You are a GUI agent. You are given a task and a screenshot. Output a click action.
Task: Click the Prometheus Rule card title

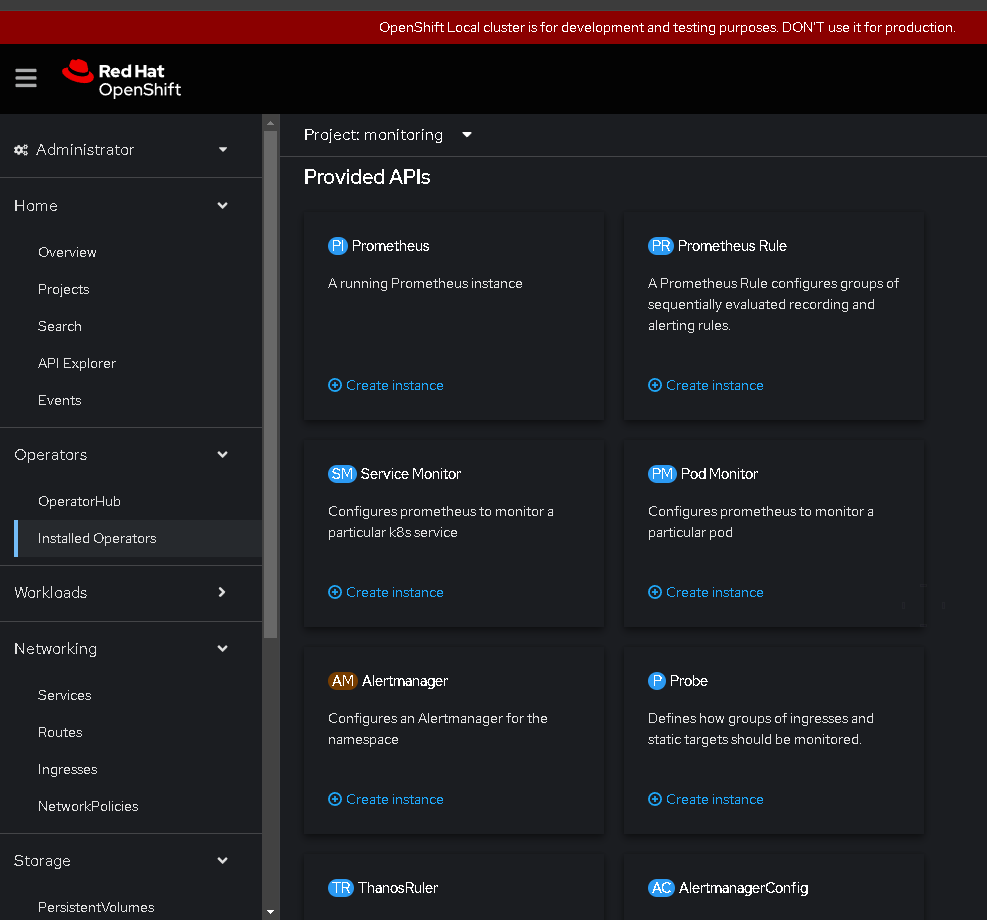732,246
